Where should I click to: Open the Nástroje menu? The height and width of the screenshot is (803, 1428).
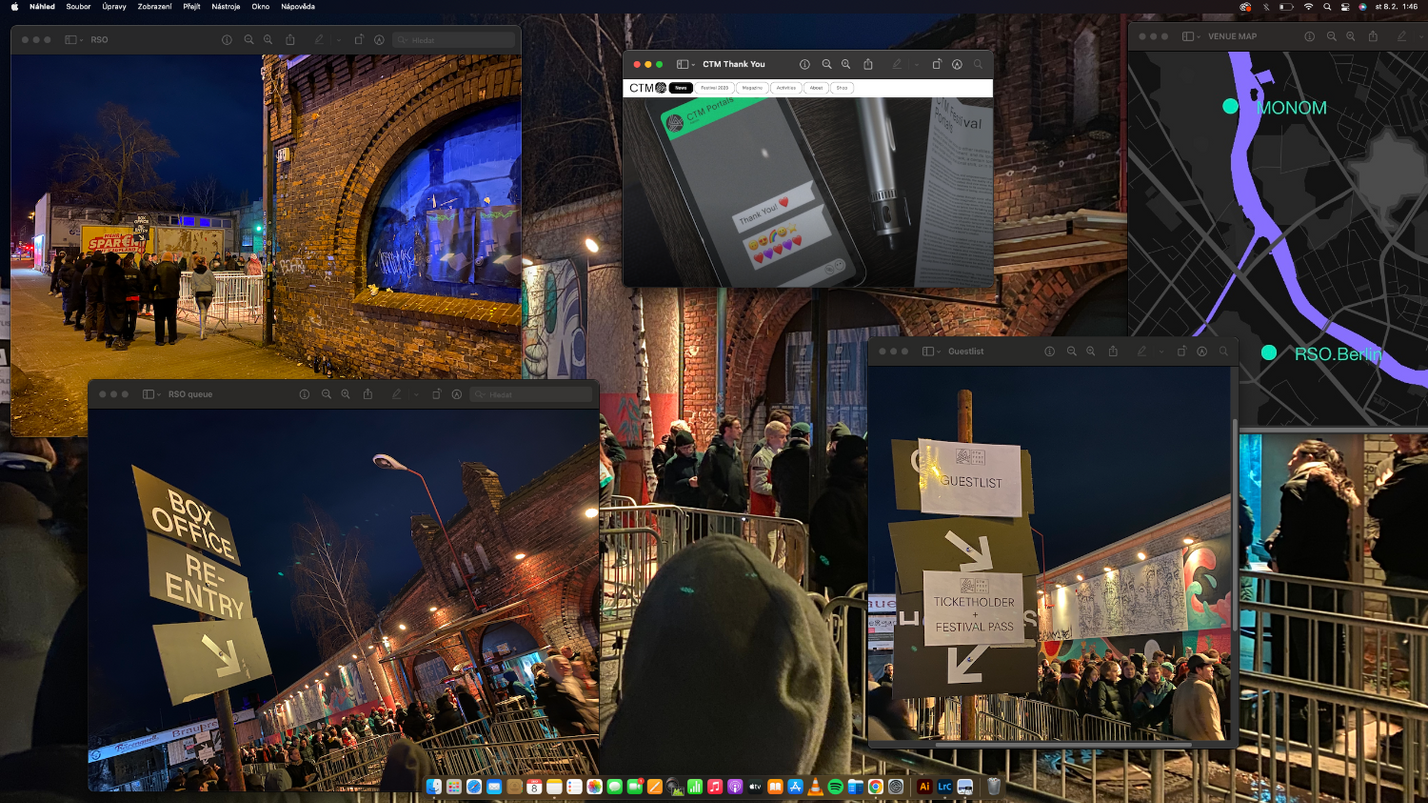tap(225, 7)
